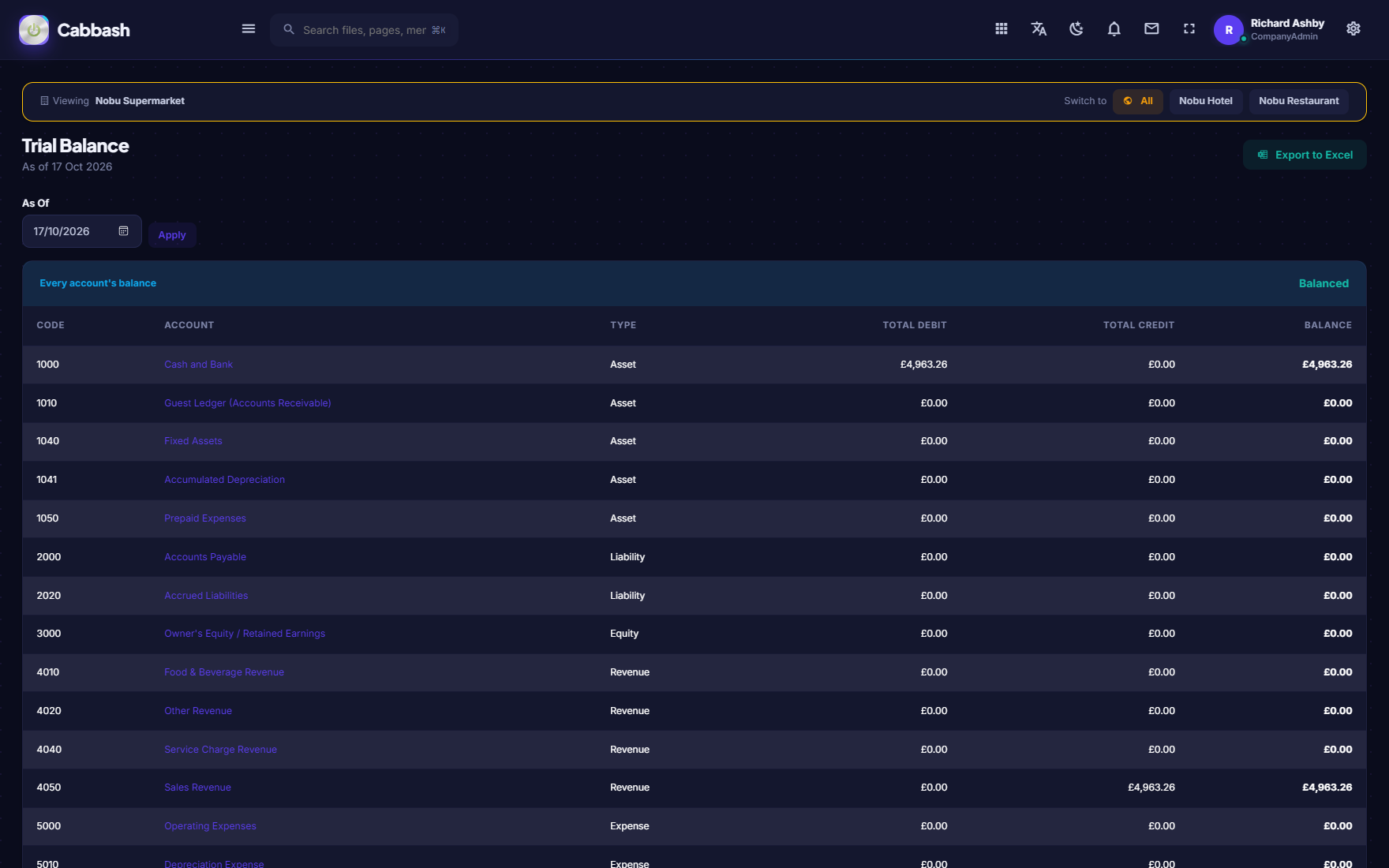Open Accounts Payable account link
Viewport: 1389px width, 868px height.
tap(205, 557)
